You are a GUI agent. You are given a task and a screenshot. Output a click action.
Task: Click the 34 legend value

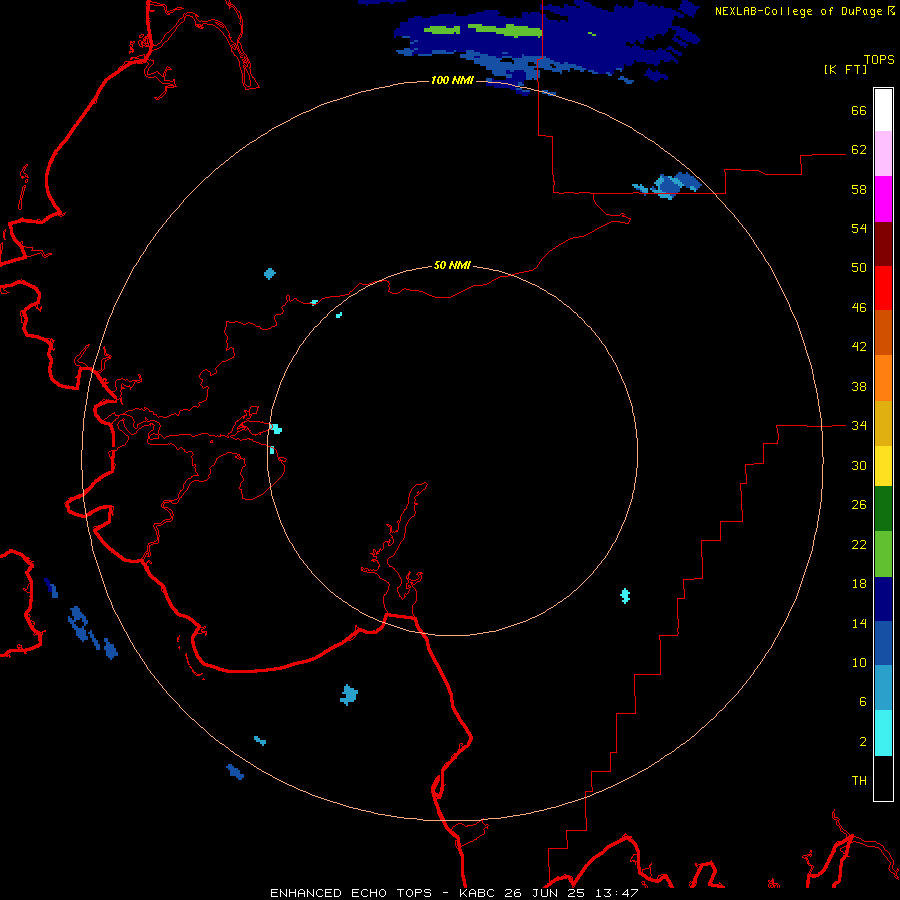(x=859, y=426)
